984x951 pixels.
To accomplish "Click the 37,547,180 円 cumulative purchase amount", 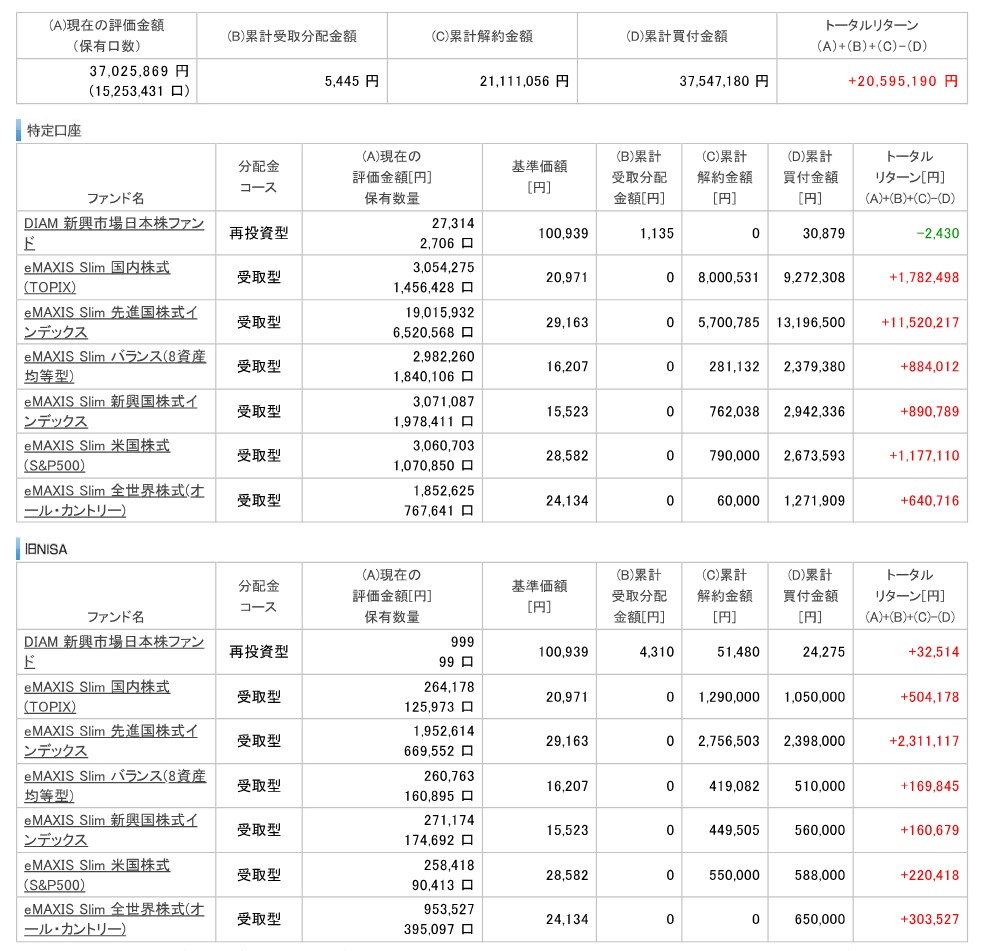I will point(724,81).
